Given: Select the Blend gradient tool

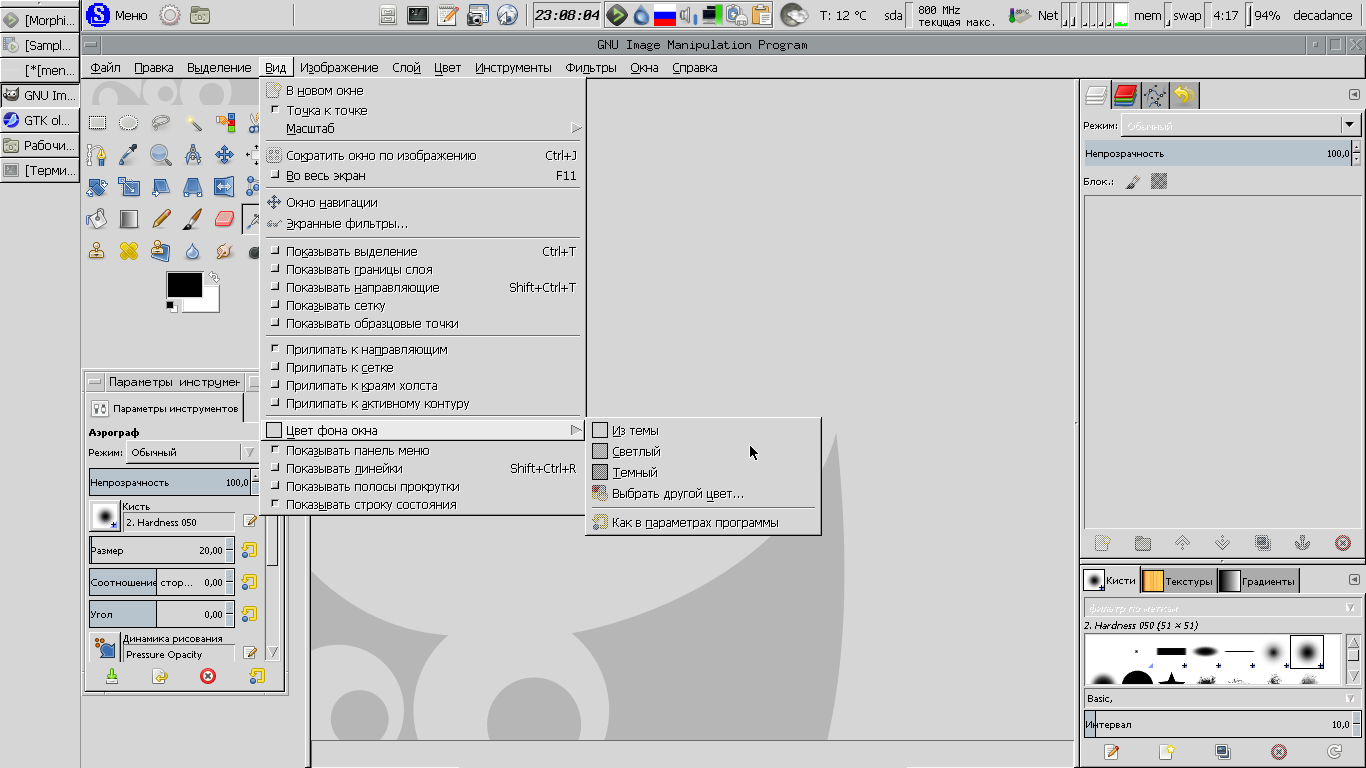Looking at the screenshot, I should [x=129, y=219].
